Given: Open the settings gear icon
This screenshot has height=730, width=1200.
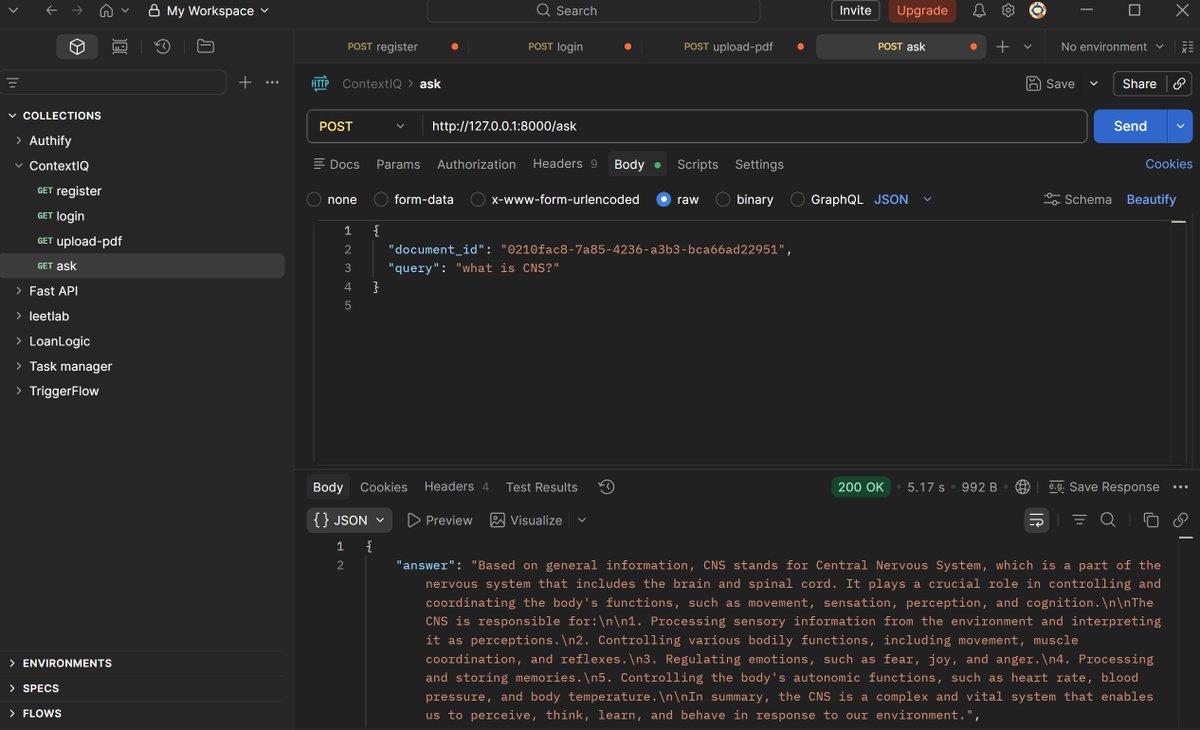Looking at the screenshot, I should [x=1008, y=10].
